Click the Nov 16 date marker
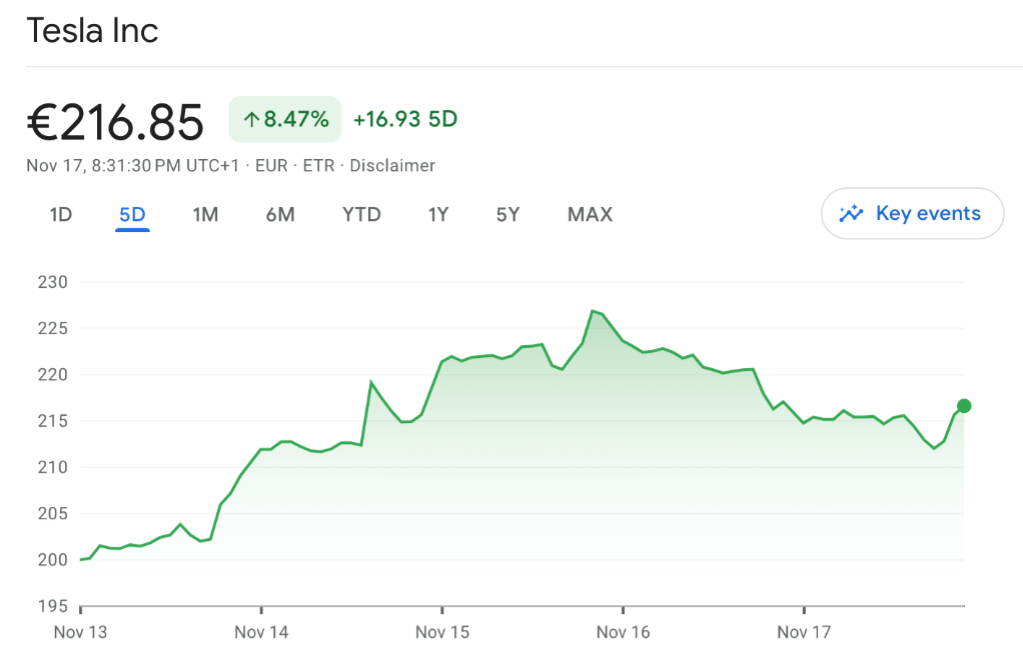The image size is (1023, 671). click(x=623, y=632)
